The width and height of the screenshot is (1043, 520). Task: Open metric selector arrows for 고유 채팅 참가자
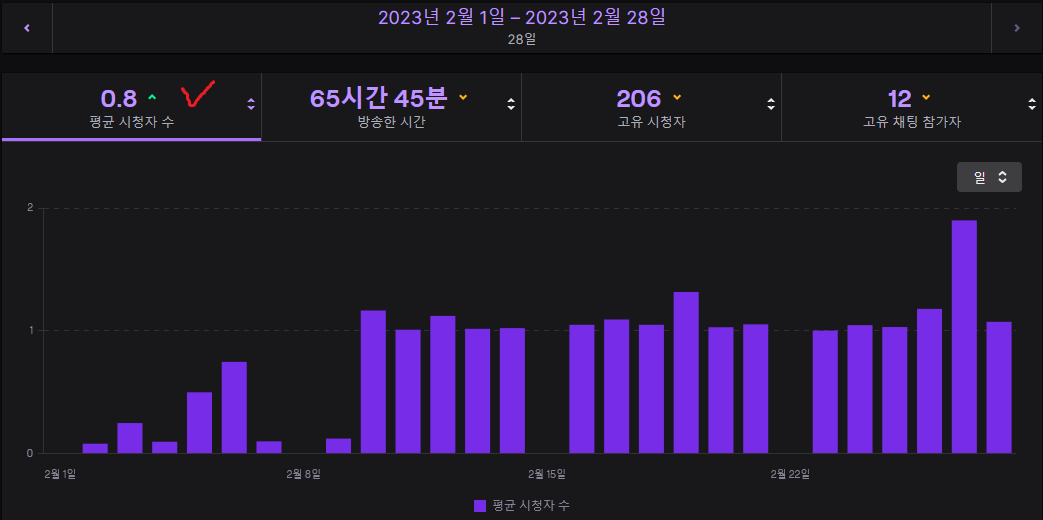[x=1031, y=104]
